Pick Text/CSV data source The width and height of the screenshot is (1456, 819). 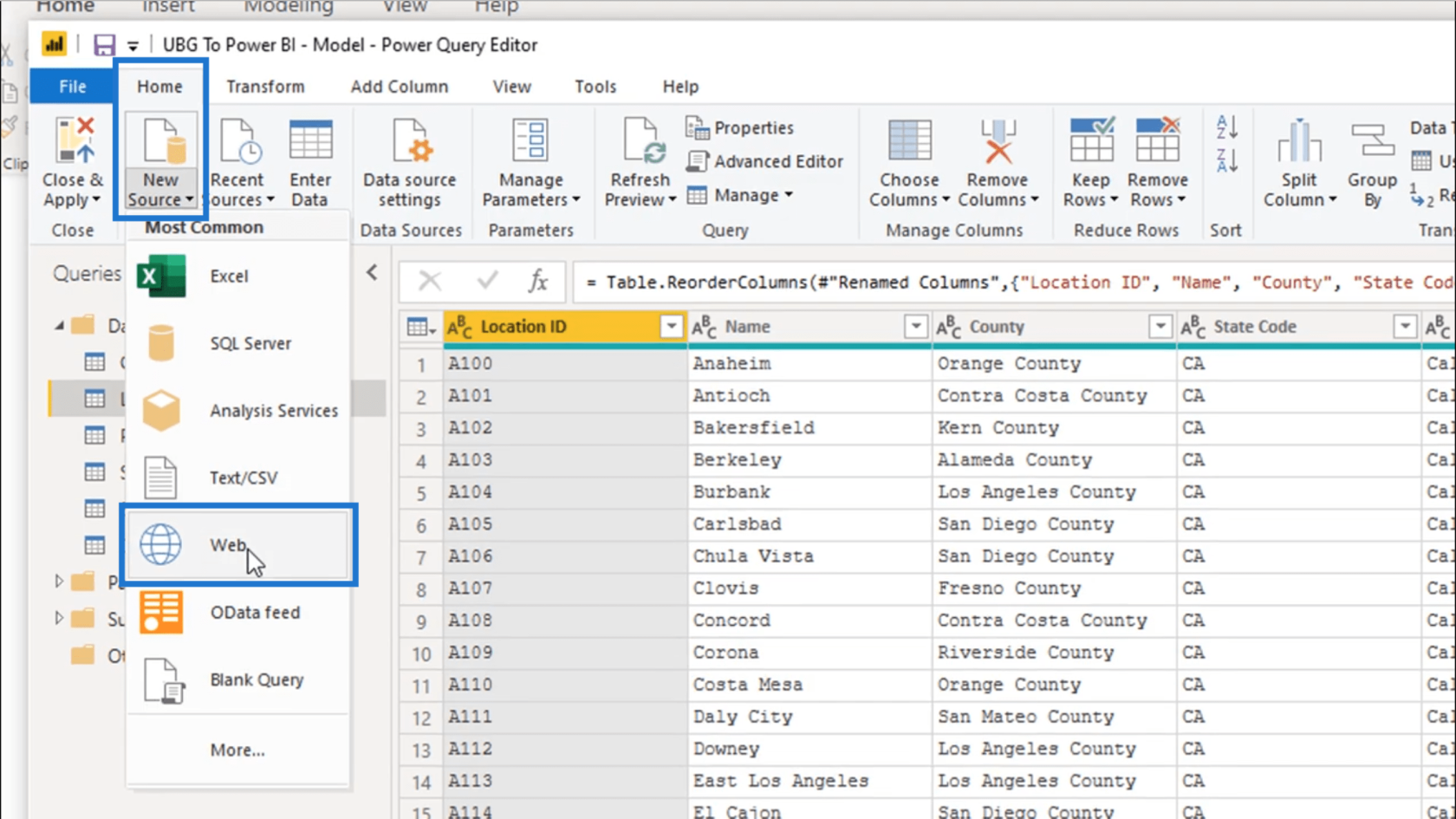click(237, 478)
